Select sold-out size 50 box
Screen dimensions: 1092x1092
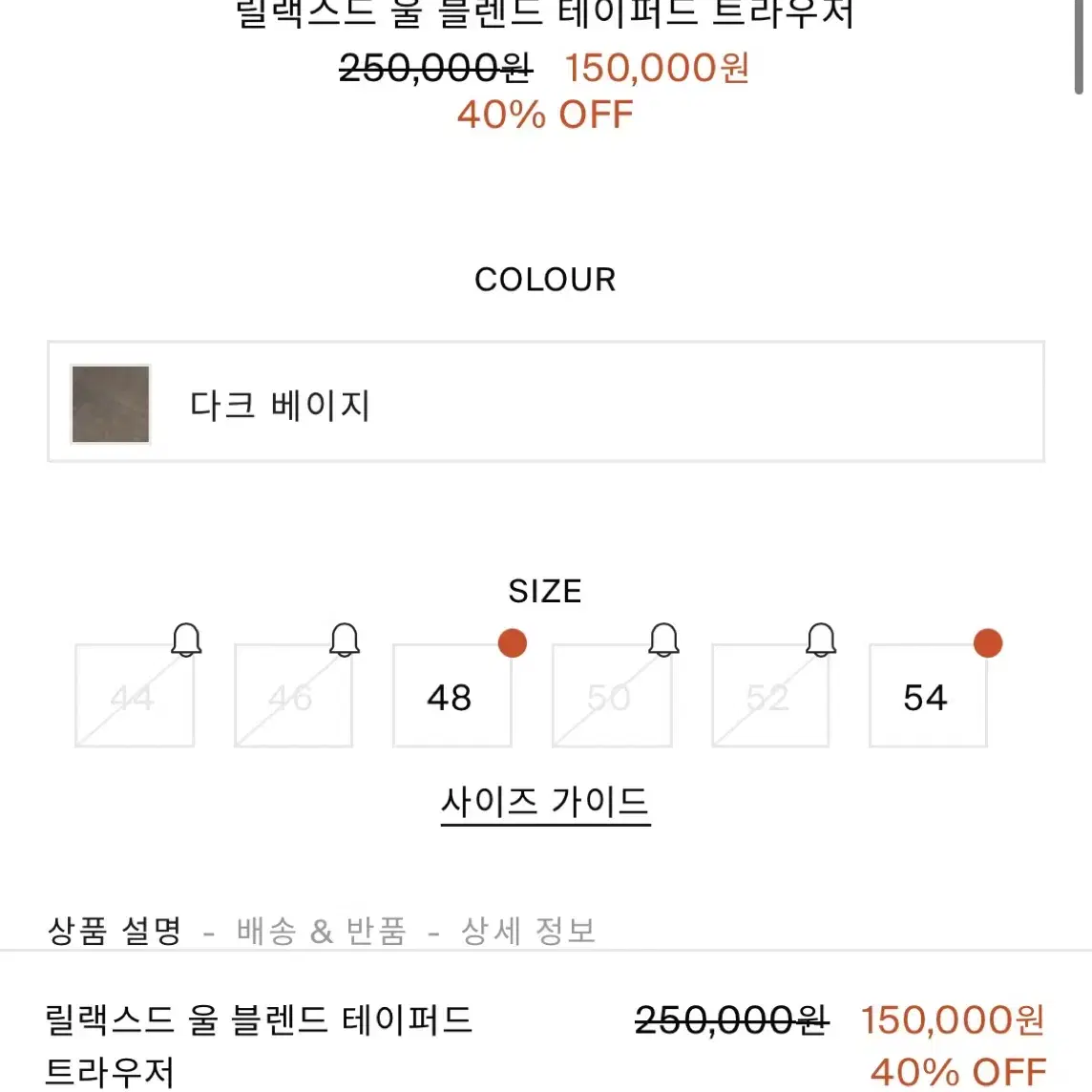612,696
